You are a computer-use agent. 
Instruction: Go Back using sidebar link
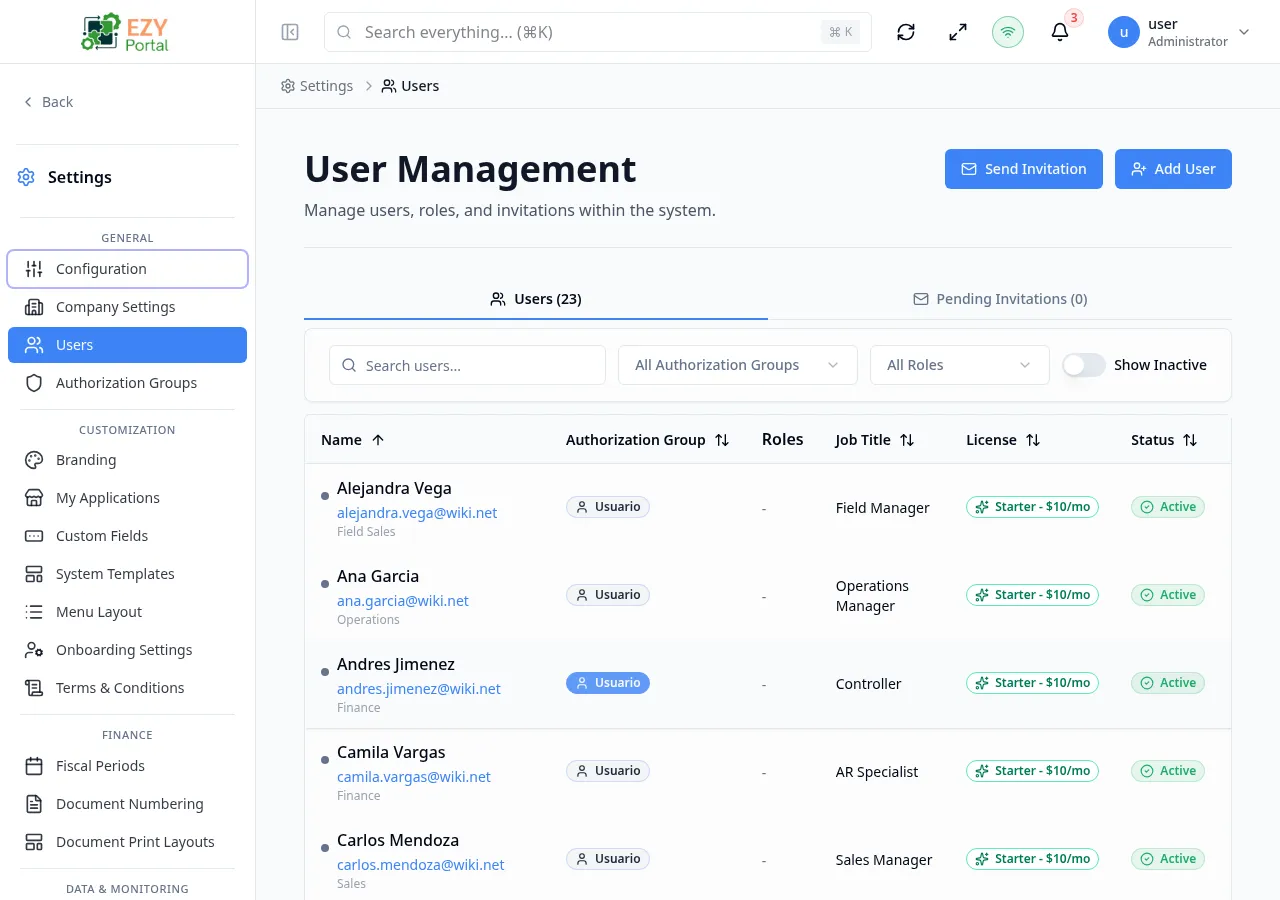(x=48, y=102)
